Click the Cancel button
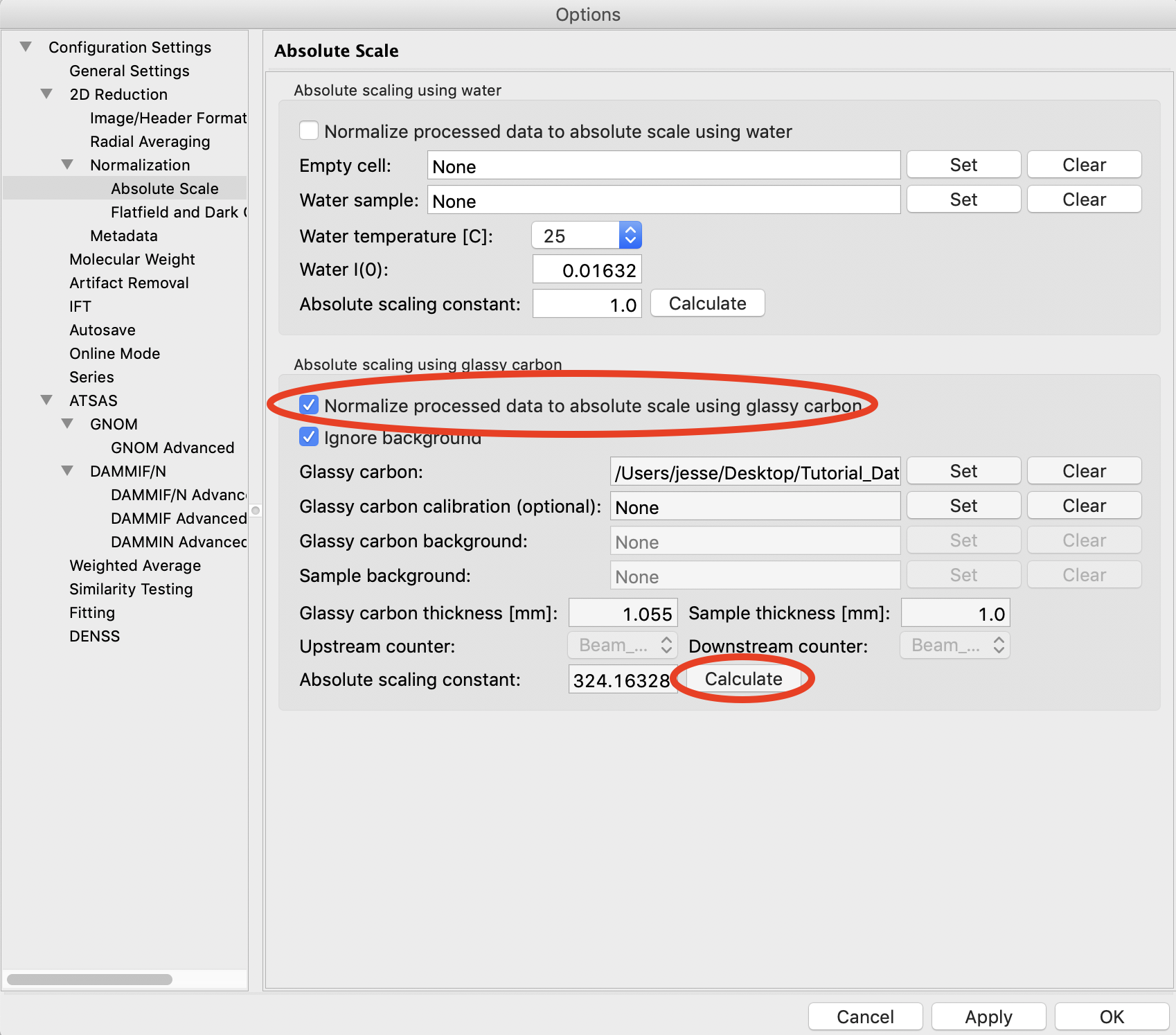Screen dimensions: 1176x1035 pos(865,1017)
